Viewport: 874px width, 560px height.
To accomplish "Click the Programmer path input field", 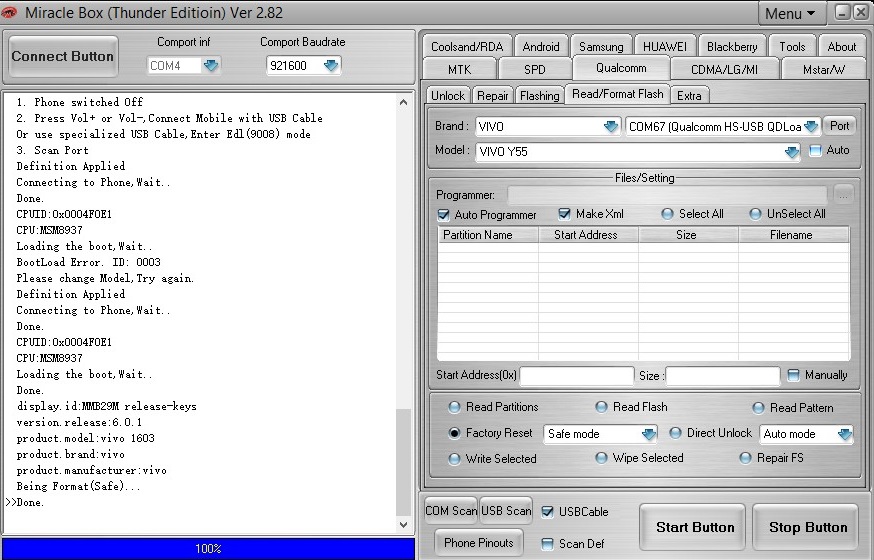I will coord(667,195).
